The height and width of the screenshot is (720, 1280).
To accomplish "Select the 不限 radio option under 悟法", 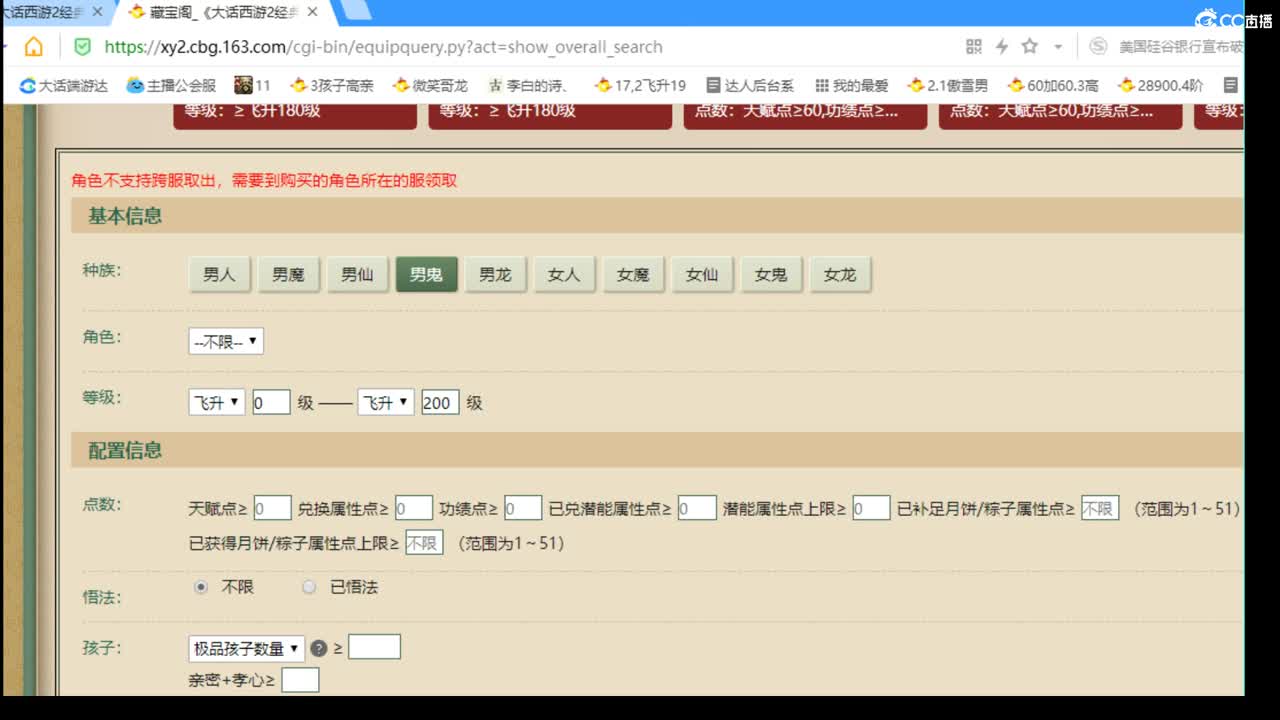I will [x=201, y=587].
